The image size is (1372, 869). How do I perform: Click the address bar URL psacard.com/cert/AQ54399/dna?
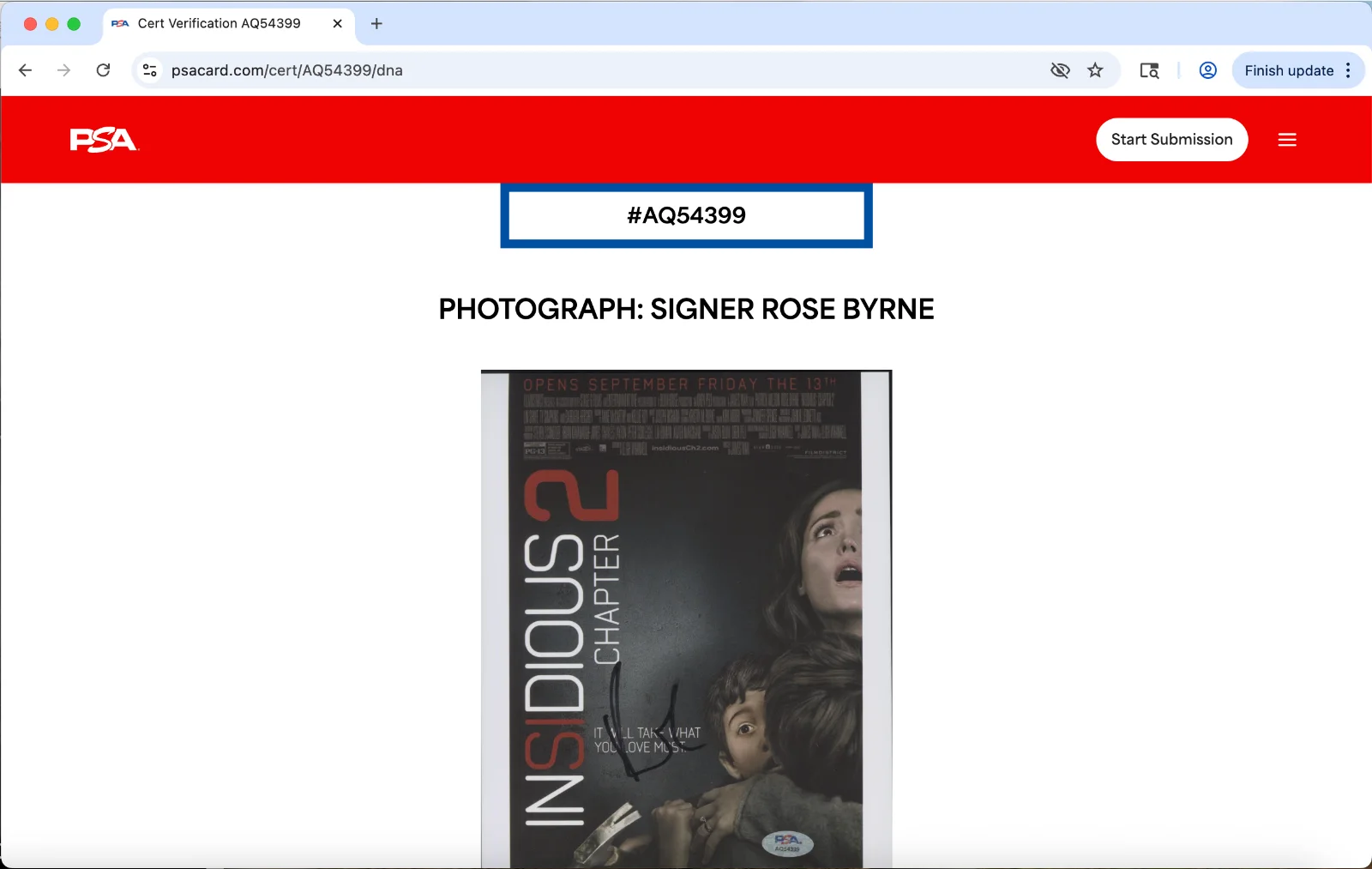pos(286,70)
